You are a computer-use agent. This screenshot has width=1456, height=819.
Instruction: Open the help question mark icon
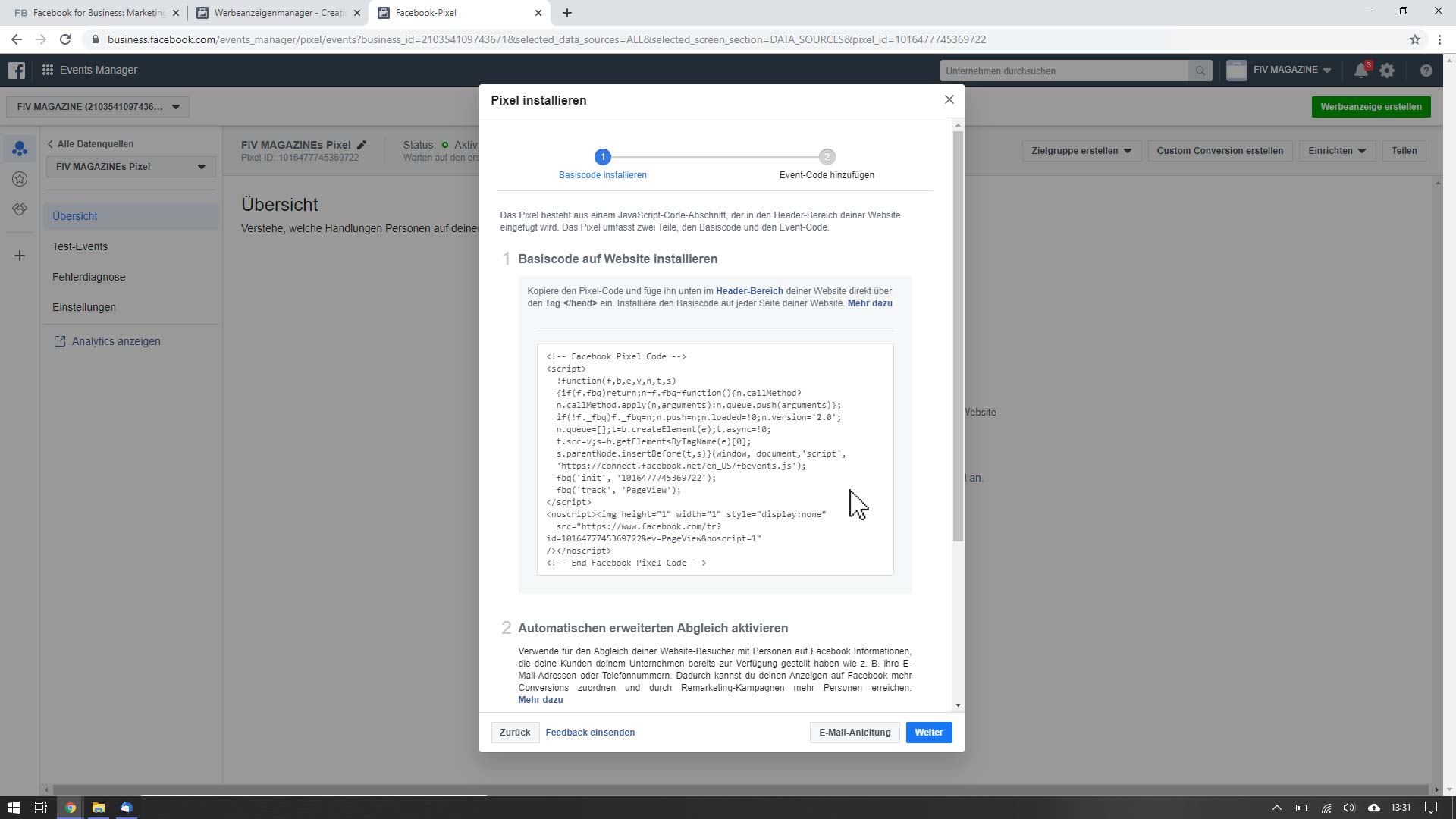click(x=1426, y=71)
